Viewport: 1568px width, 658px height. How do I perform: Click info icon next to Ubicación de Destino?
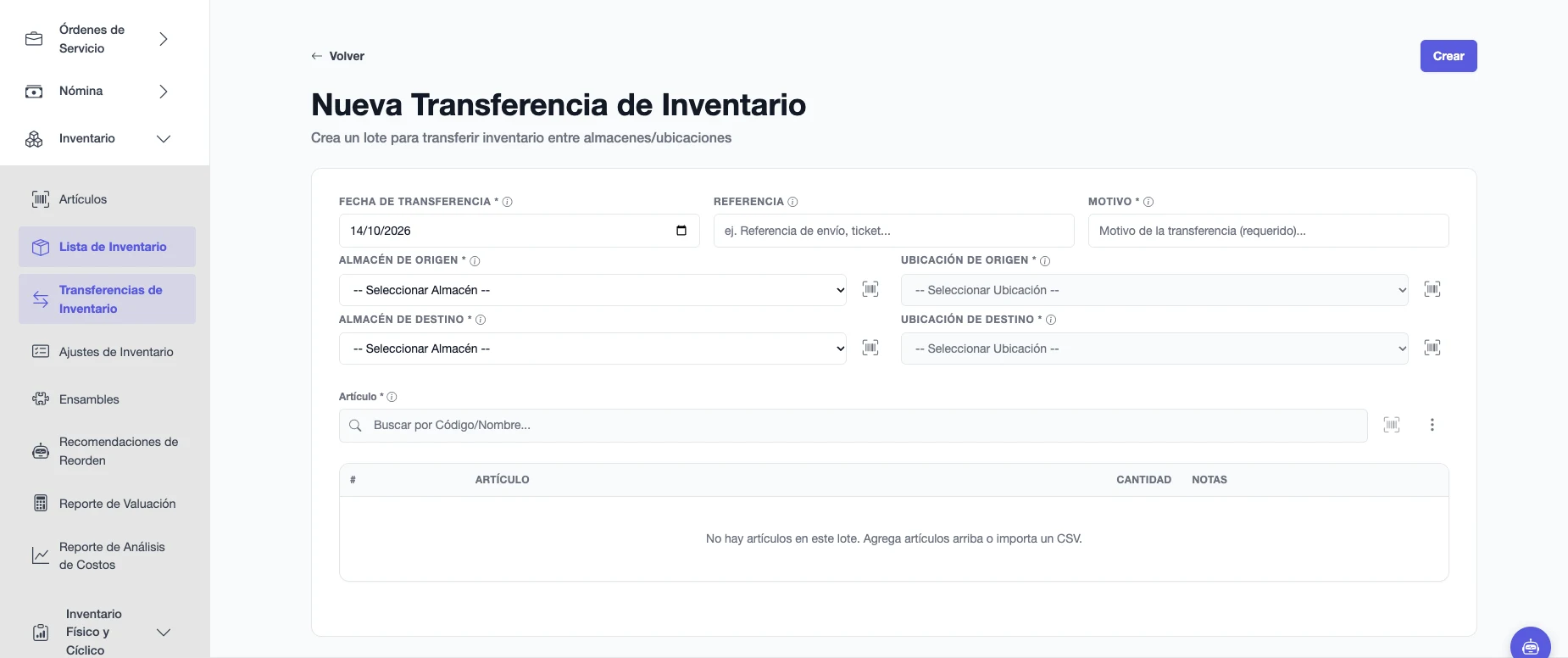(1051, 320)
